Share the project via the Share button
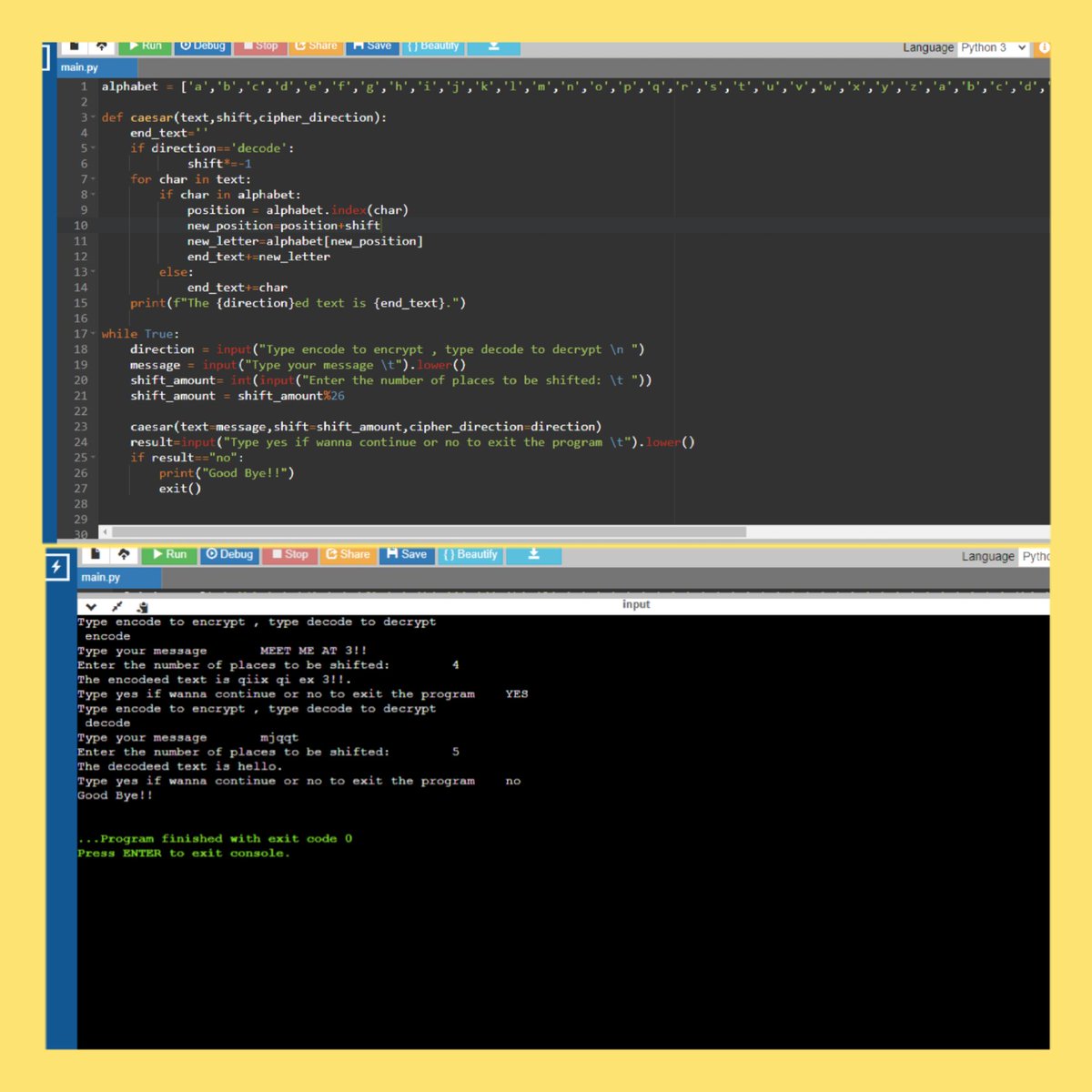Image resolution: width=1092 pixels, height=1092 pixels. (316, 45)
